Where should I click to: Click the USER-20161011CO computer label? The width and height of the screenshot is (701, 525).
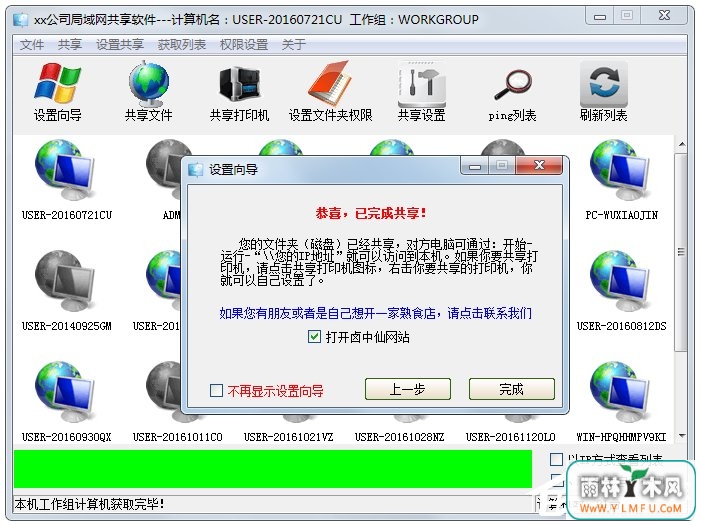[x=177, y=437]
